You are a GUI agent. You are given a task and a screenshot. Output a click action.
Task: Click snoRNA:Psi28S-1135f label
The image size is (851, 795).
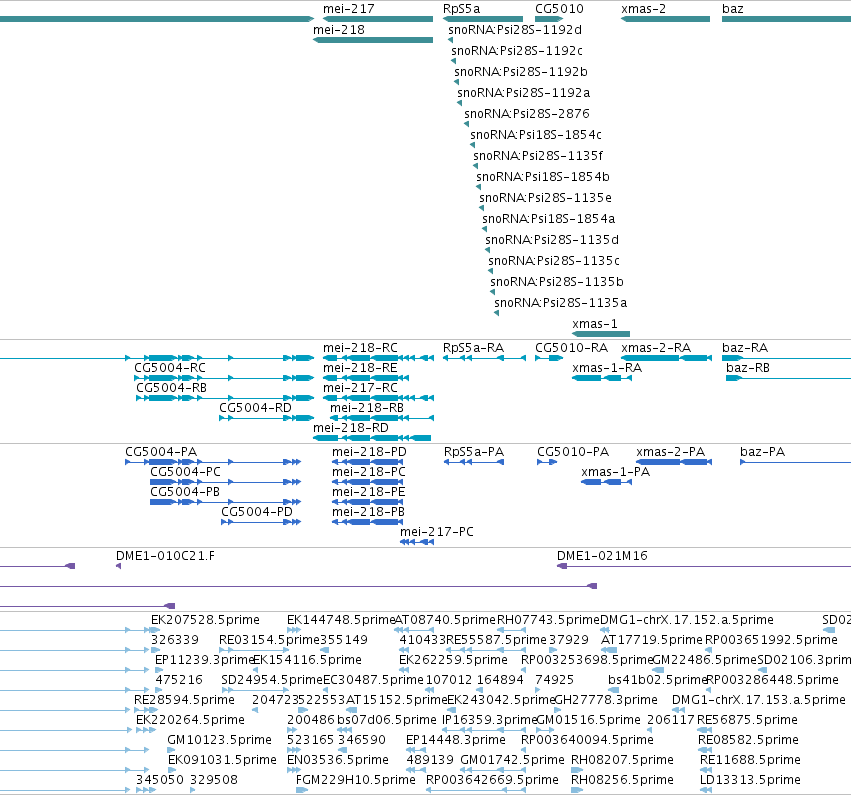538,156
